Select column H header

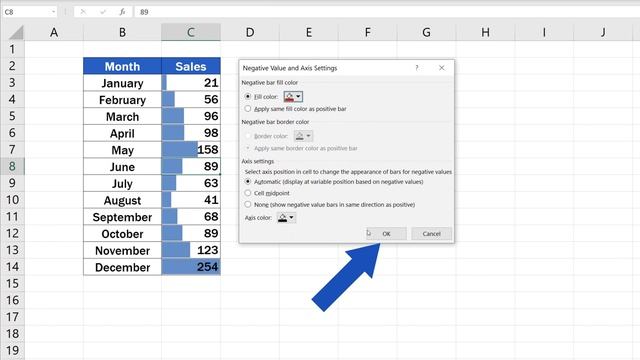485,32
